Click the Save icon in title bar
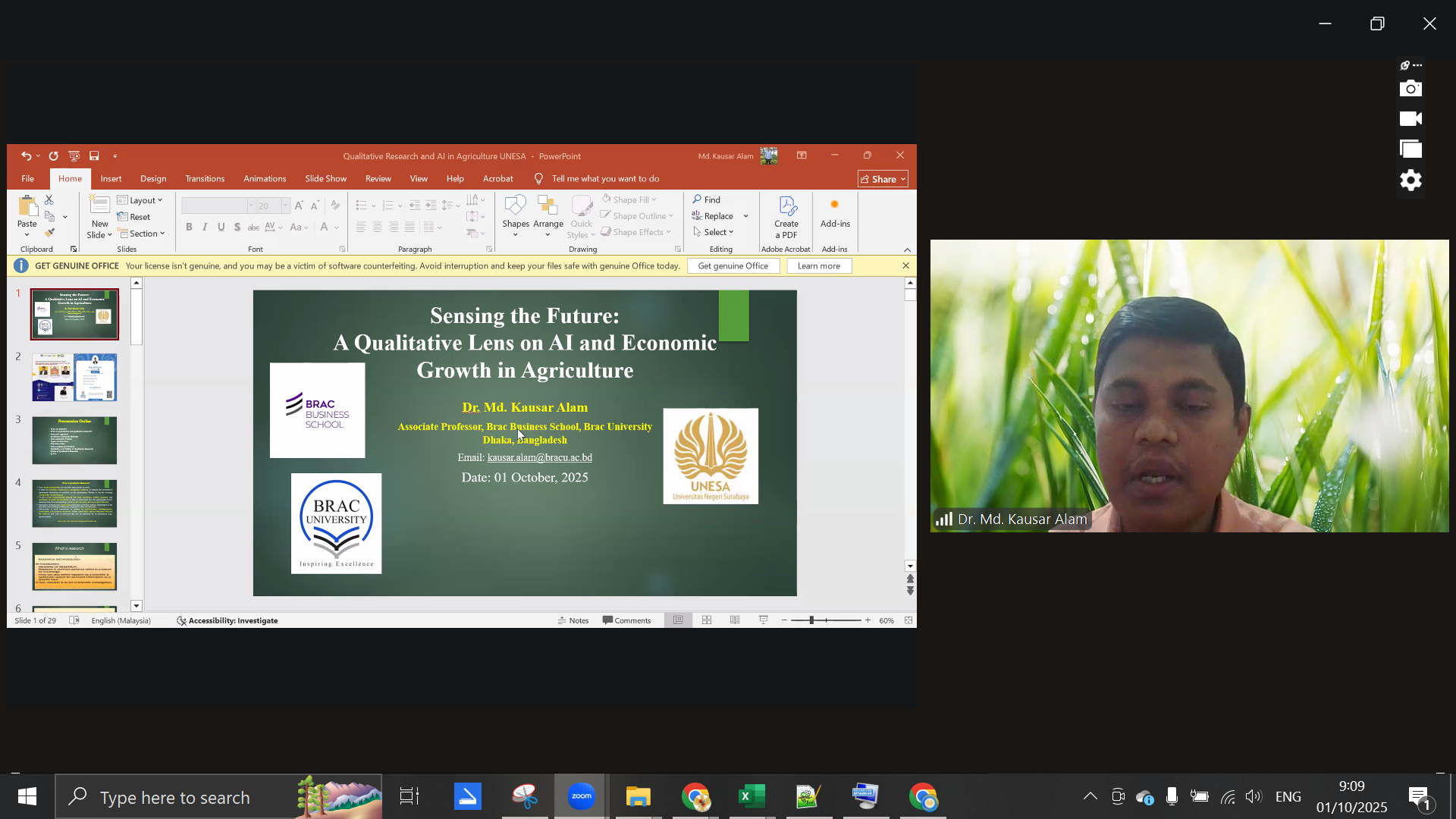Viewport: 1456px width, 819px height. click(x=94, y=156)
